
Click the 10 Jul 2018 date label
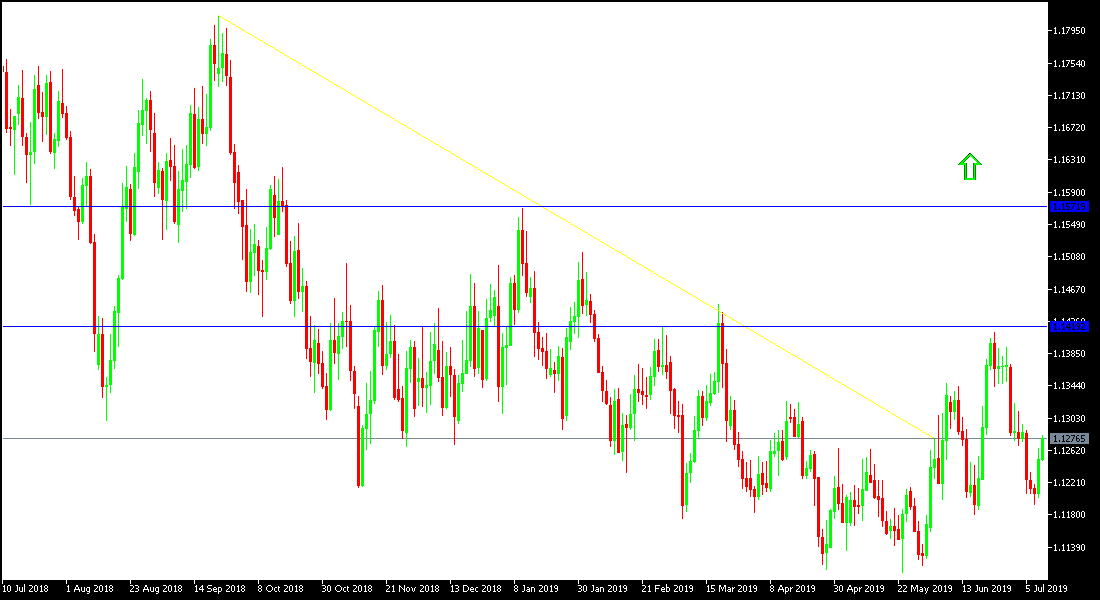click(x=26, y=588)
